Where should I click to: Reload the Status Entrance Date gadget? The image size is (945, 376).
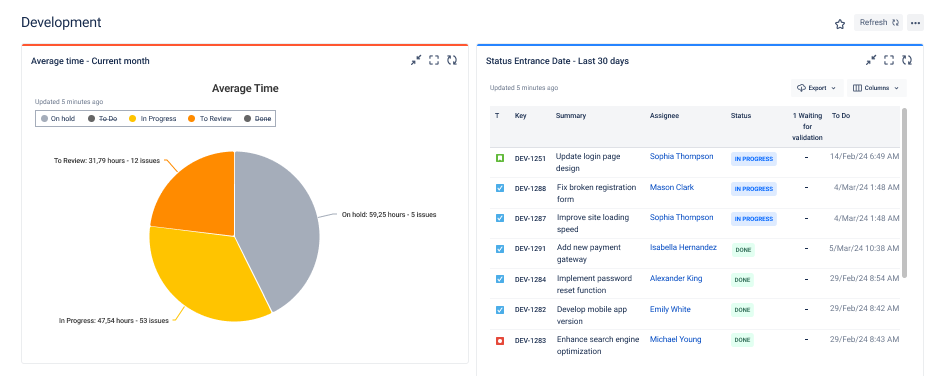click(907, 60)
